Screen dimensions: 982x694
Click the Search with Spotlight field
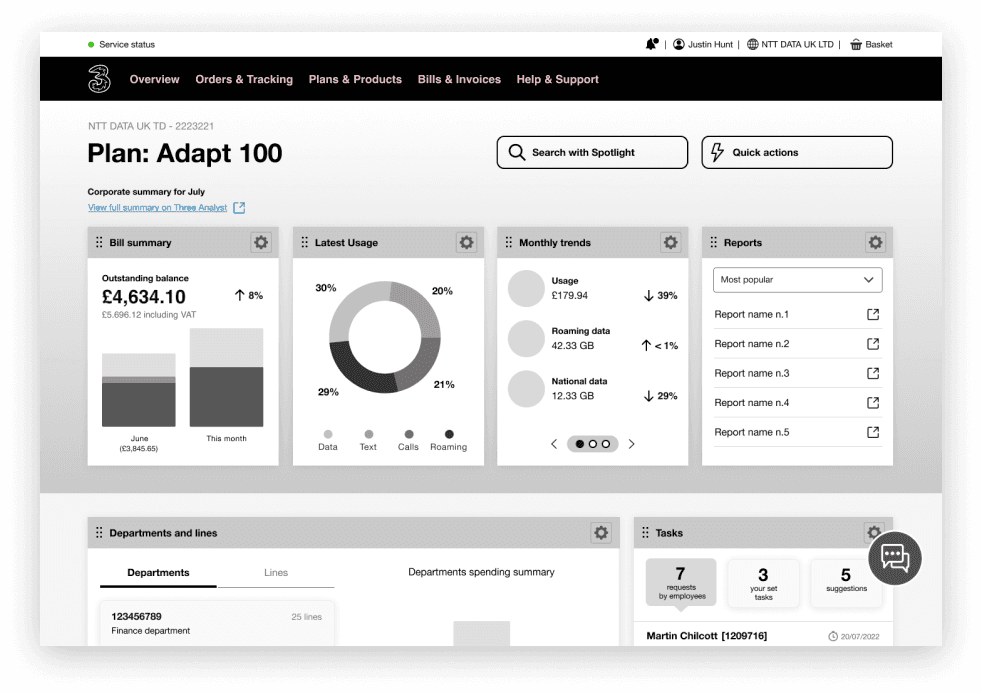tap(592, 152)
